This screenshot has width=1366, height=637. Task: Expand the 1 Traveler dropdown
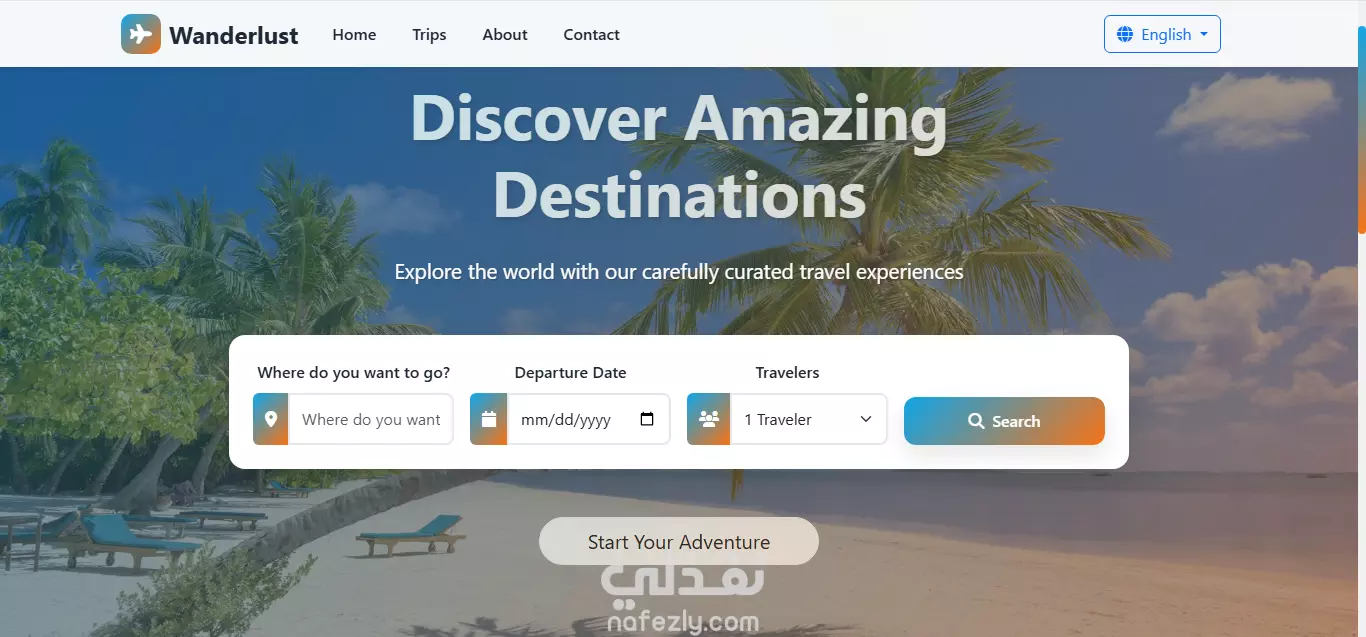click(x=809, y=419)
